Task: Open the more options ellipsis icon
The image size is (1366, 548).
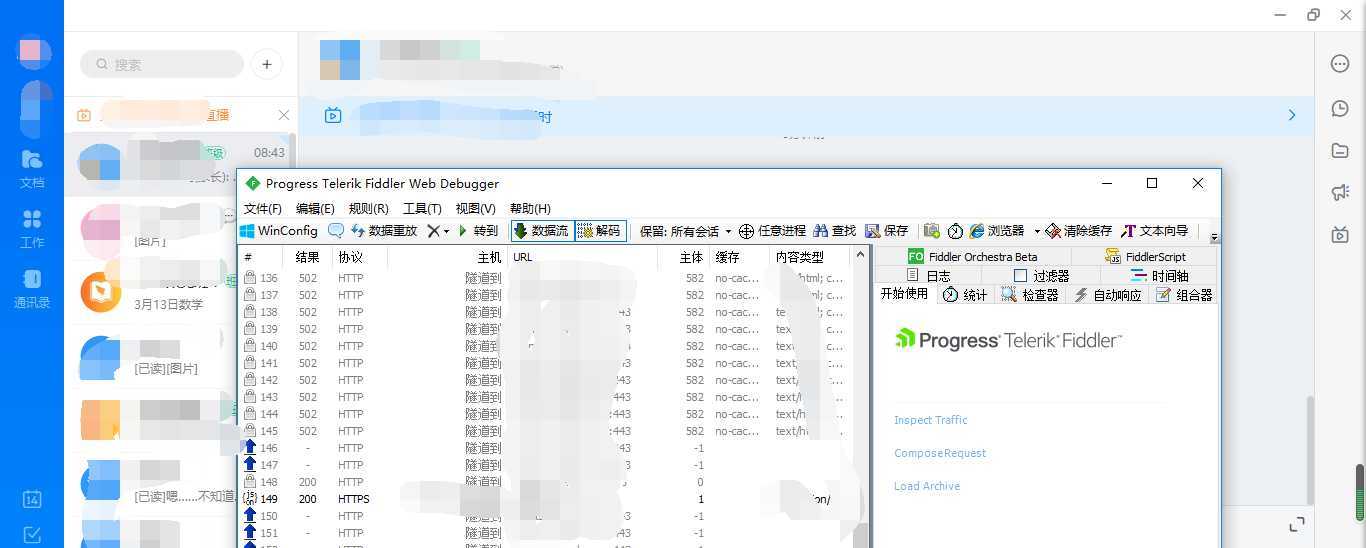Action: [1340, 64]
